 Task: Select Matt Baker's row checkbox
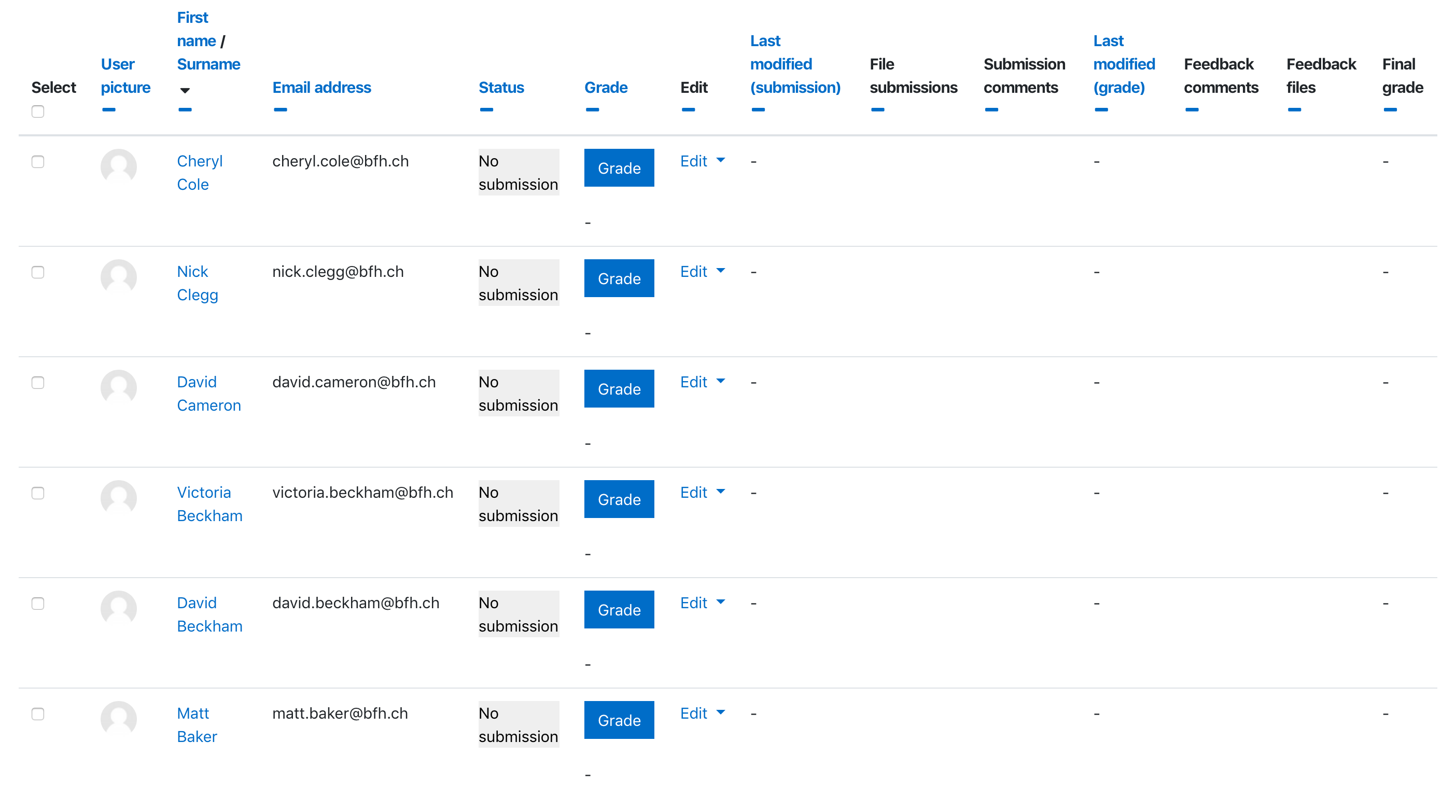(38, 714)
